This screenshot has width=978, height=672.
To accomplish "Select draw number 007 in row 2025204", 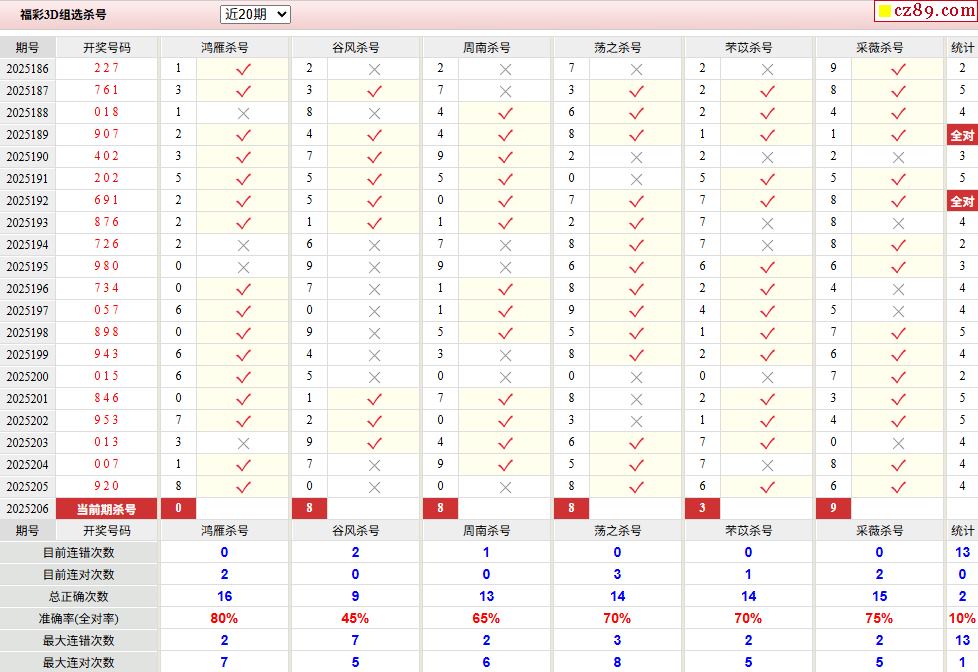I will [x=107, y=464].
